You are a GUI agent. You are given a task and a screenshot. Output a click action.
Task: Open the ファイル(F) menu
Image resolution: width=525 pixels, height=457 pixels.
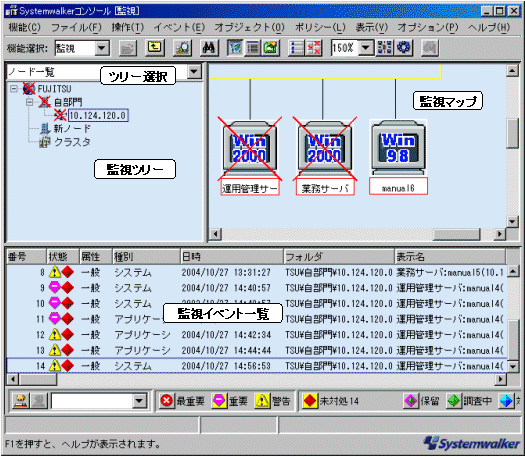[76, 27]
